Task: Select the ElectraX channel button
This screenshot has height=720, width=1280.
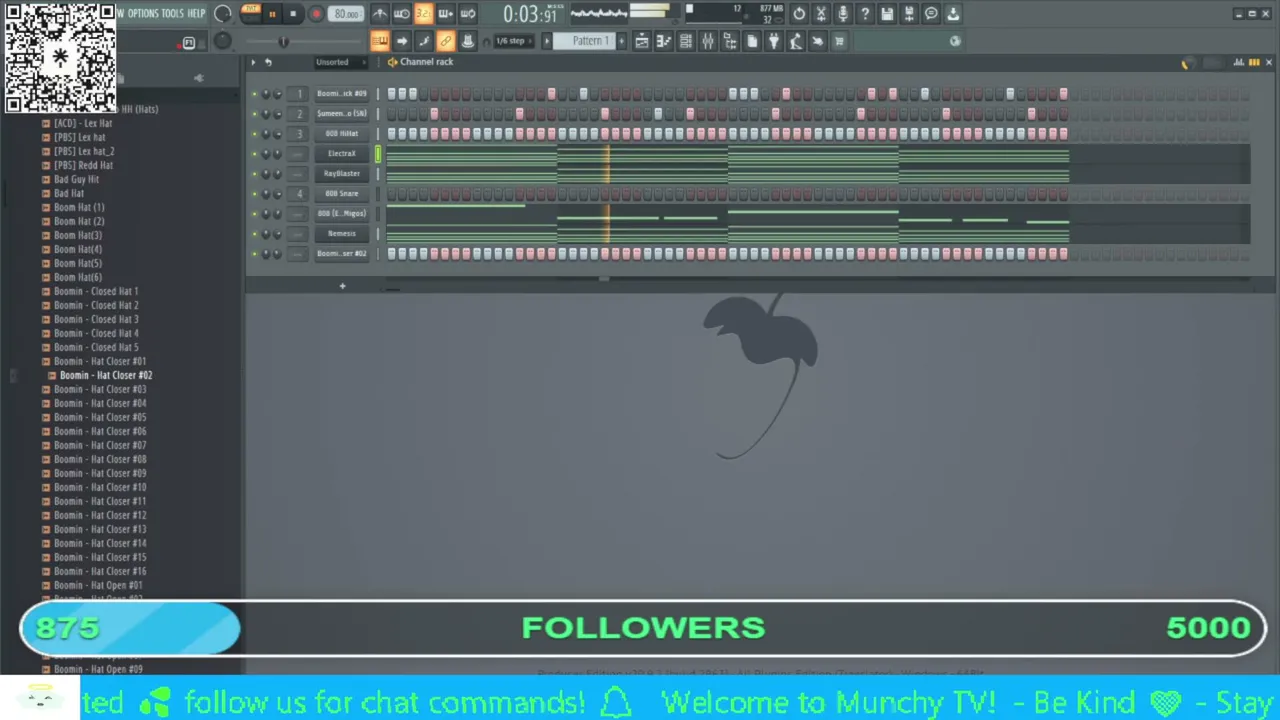Action: [x=341, y=154]
